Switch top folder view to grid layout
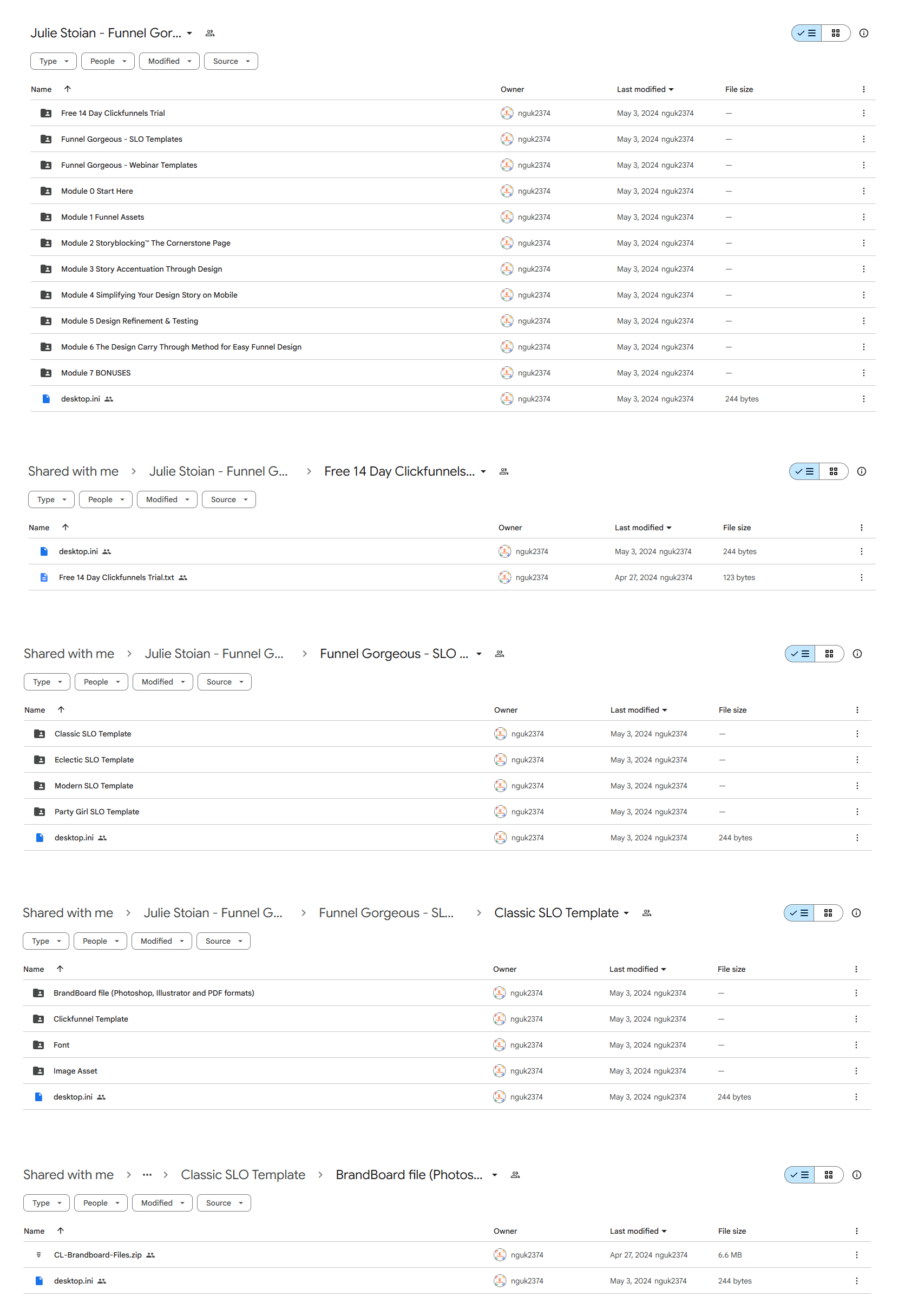Screen dimensions: 905x1316 [x=835, y=33]
